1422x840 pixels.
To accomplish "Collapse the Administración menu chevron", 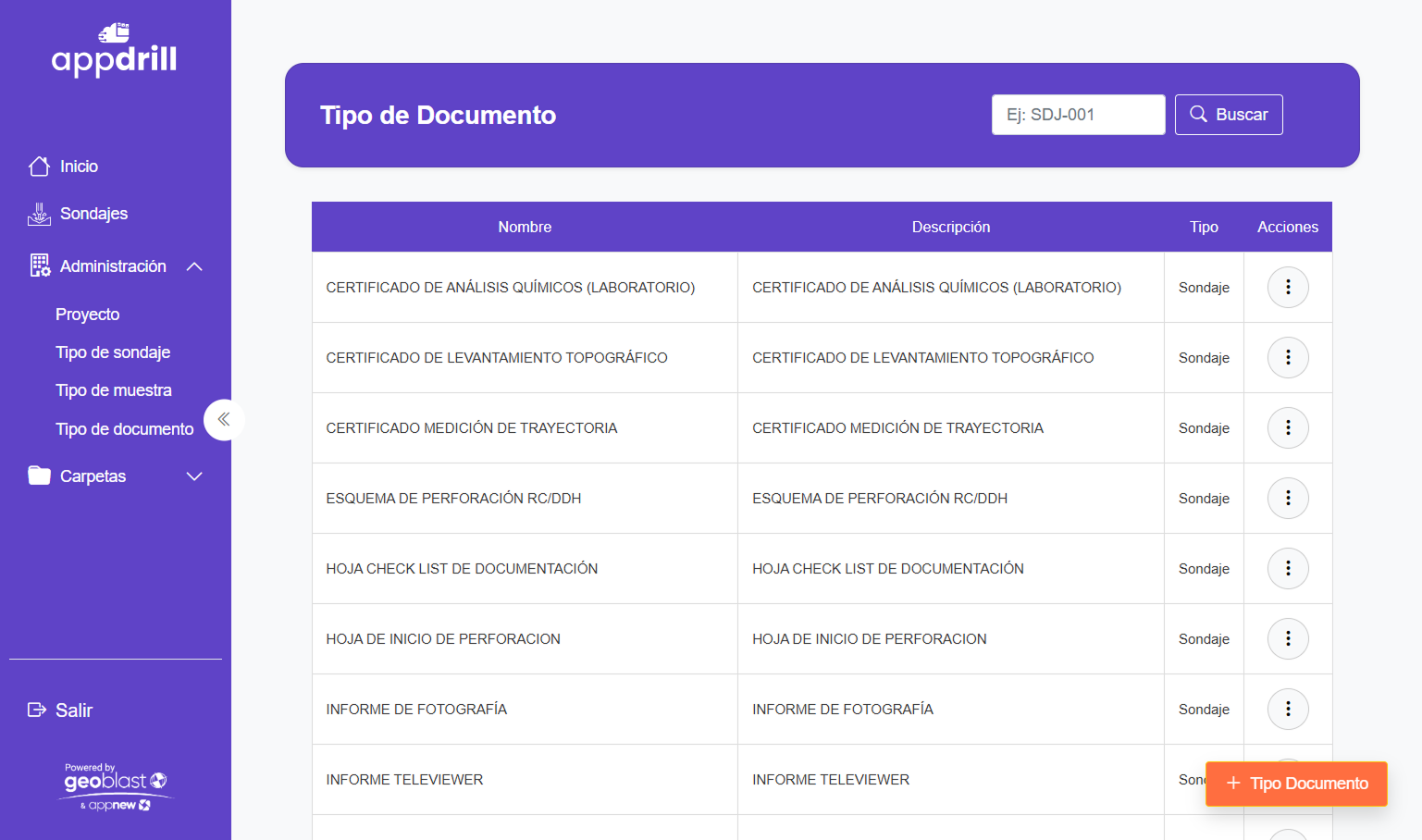I will tap(194, 266).
